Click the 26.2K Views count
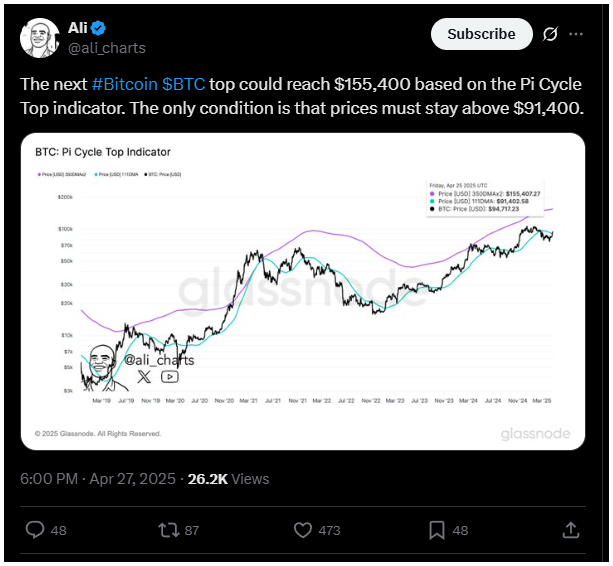 point(229,479)
